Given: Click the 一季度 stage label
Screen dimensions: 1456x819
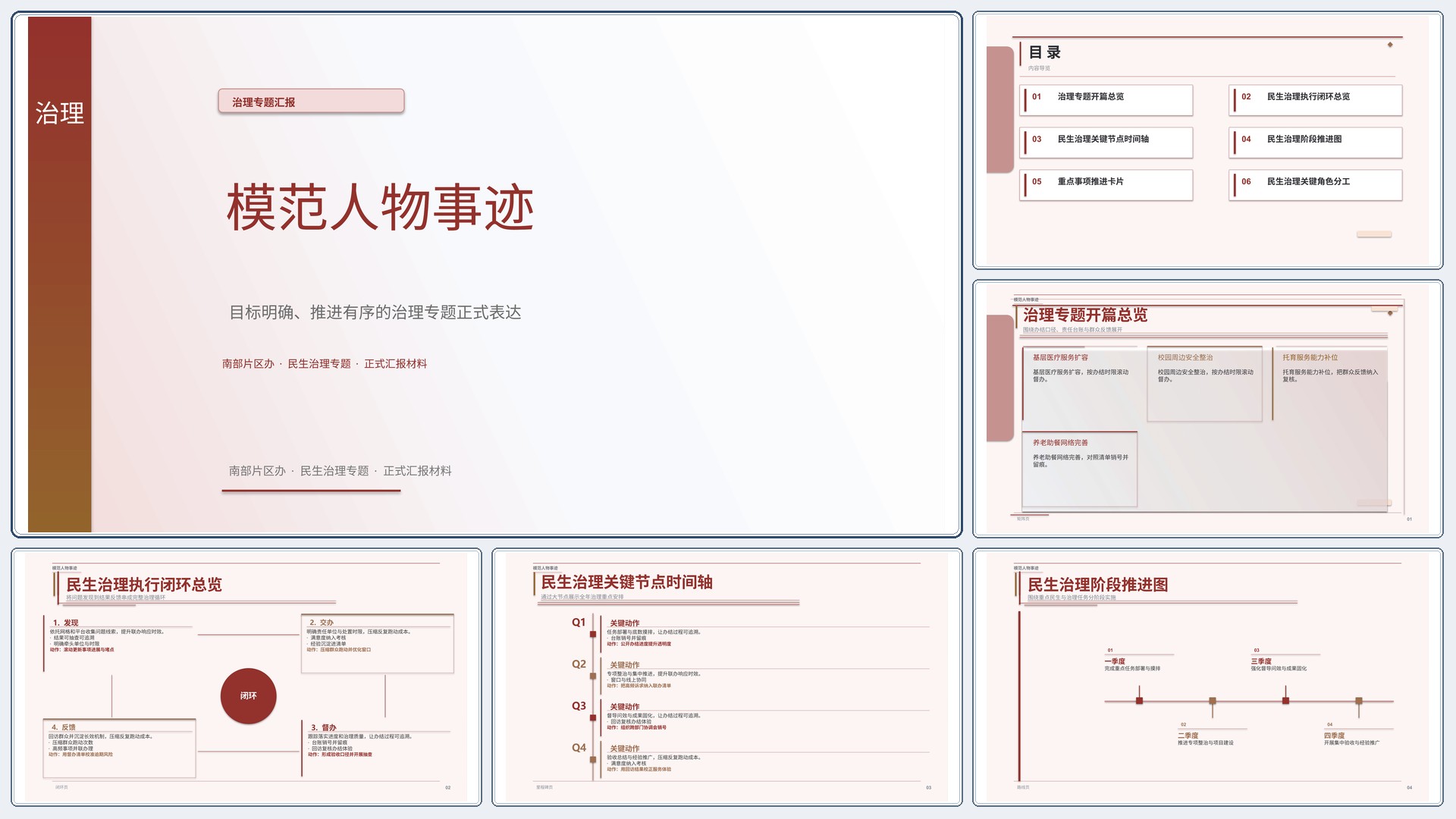Looking at the screenshot, I should point(1115,661).
